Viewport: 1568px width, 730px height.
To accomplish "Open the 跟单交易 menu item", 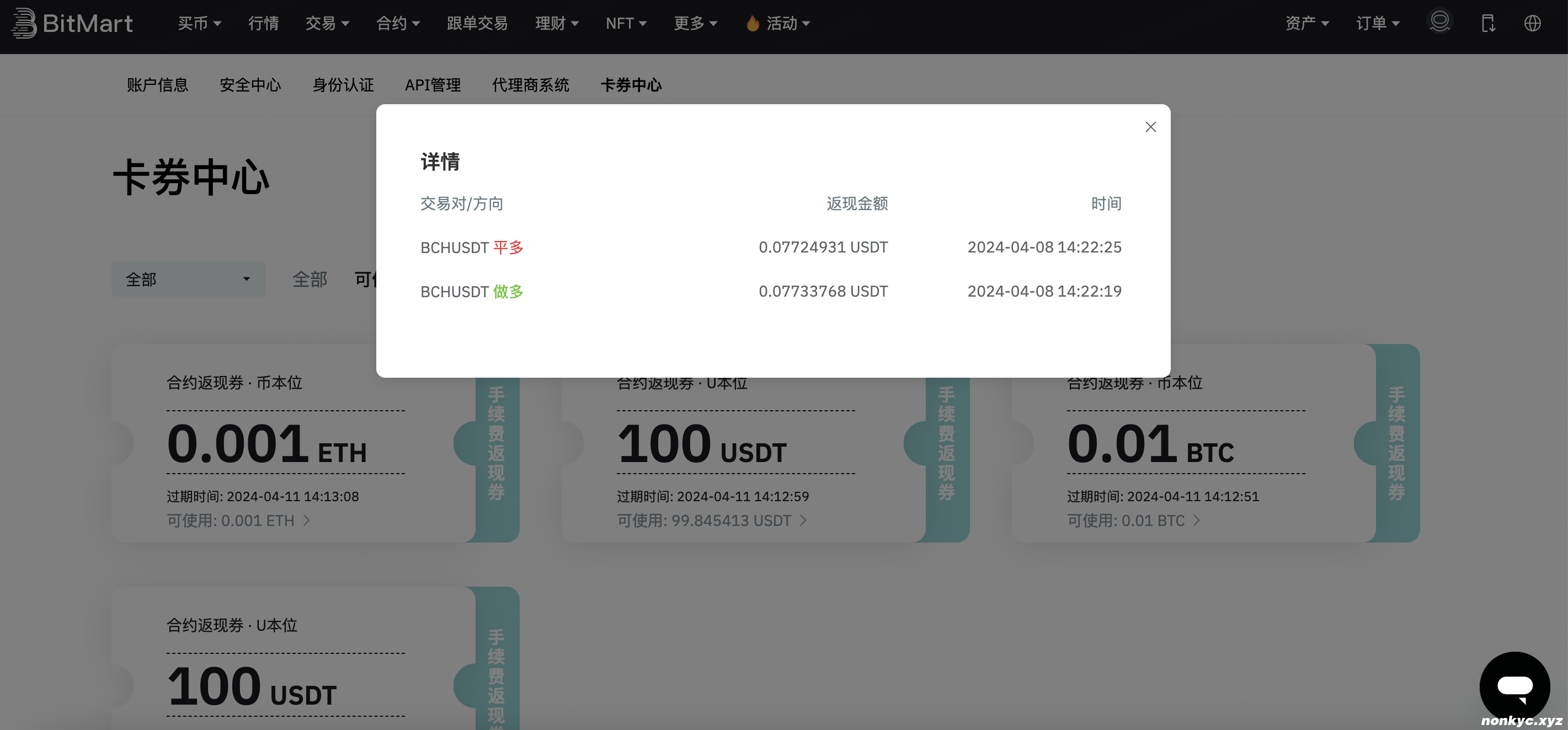I will pyautogui.click(x=477, y=23).
